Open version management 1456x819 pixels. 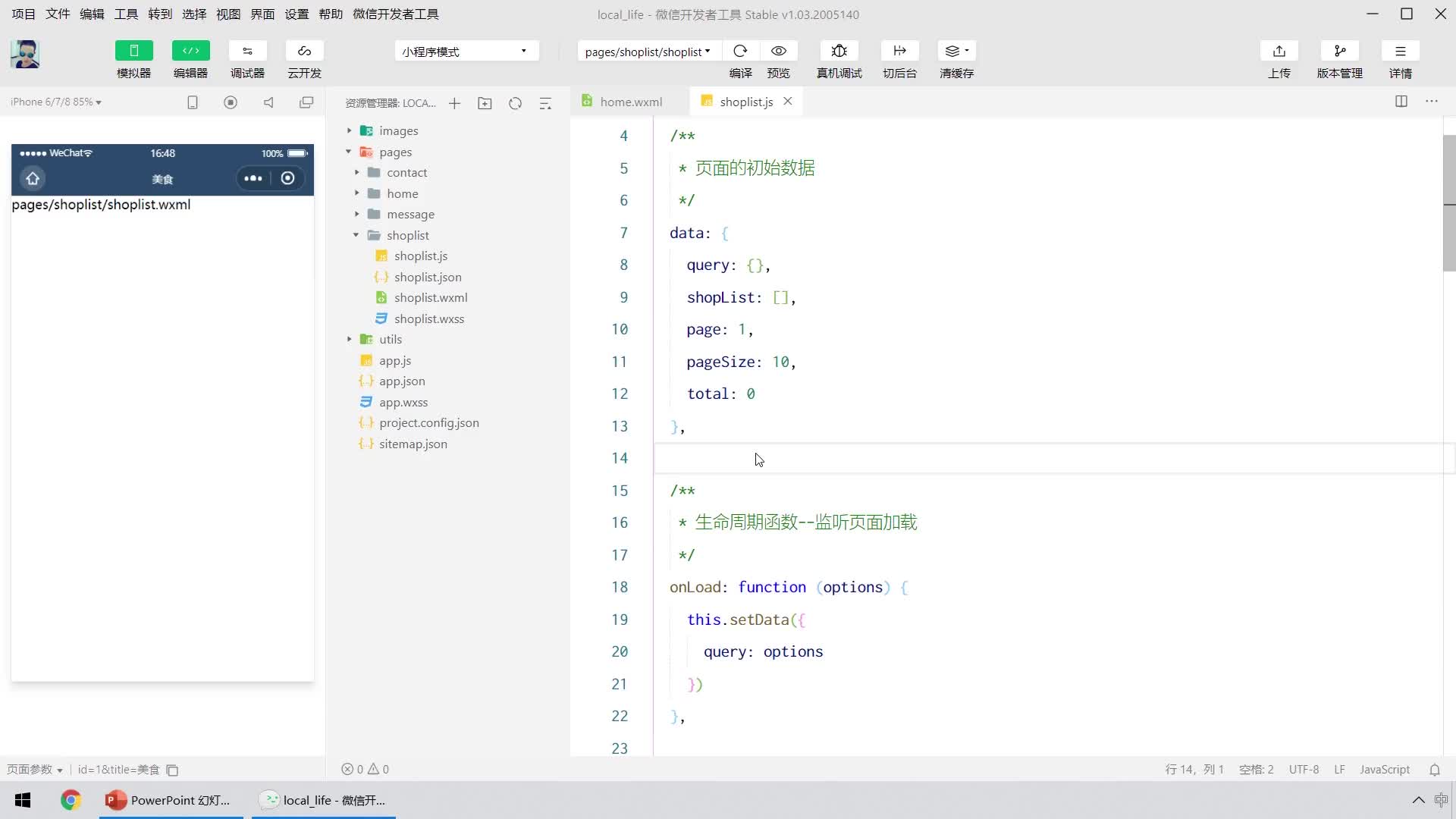tap(1339, 51)
